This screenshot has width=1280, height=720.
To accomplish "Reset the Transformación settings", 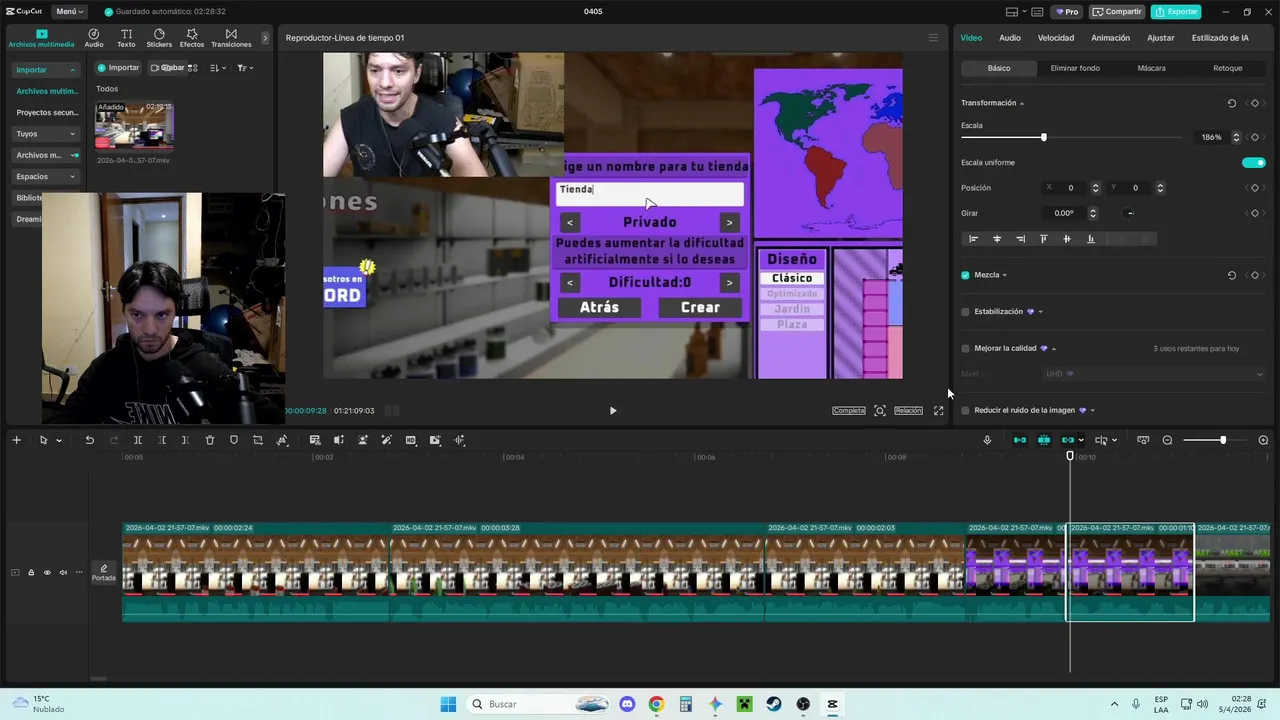I will pos(1231,103).
